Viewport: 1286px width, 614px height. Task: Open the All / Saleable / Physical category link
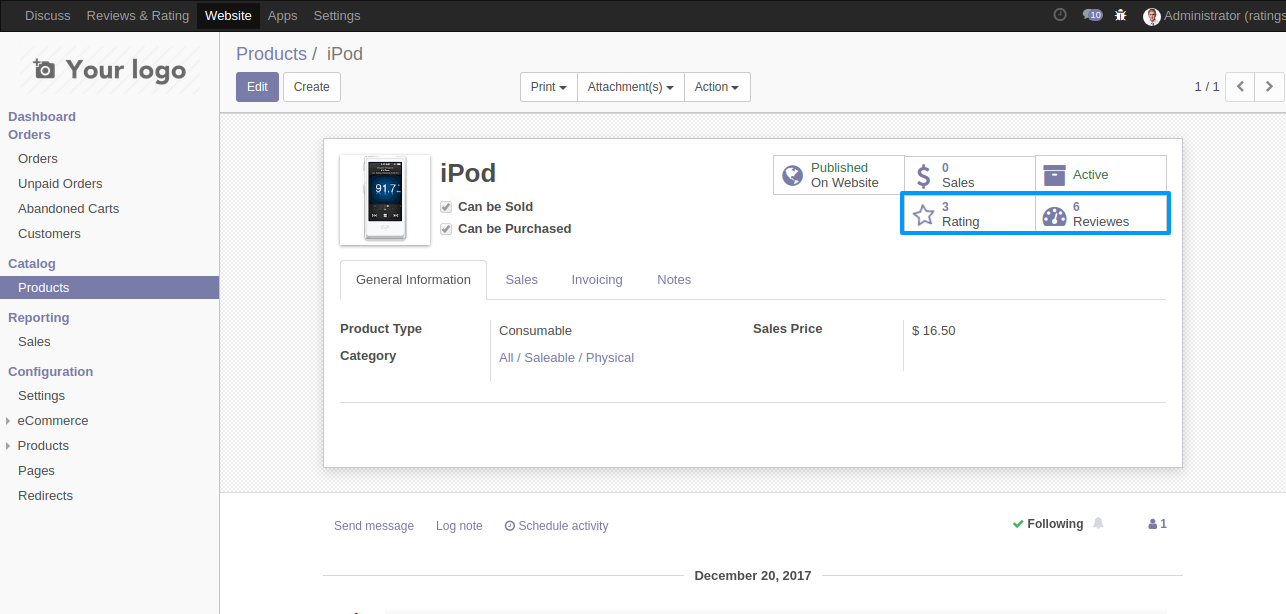pyautogui.click(x=566, y=358)
